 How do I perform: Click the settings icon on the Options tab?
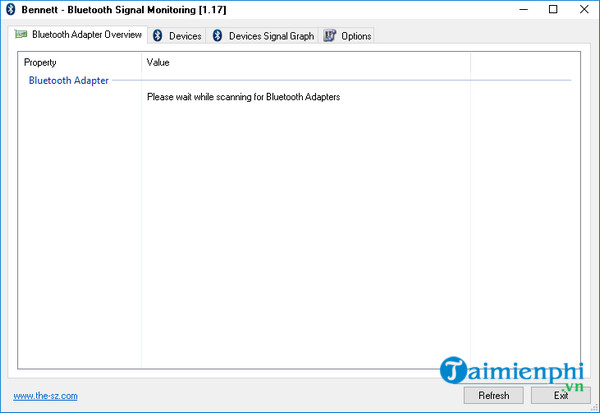pyautogui.click(x=329, y=36)
